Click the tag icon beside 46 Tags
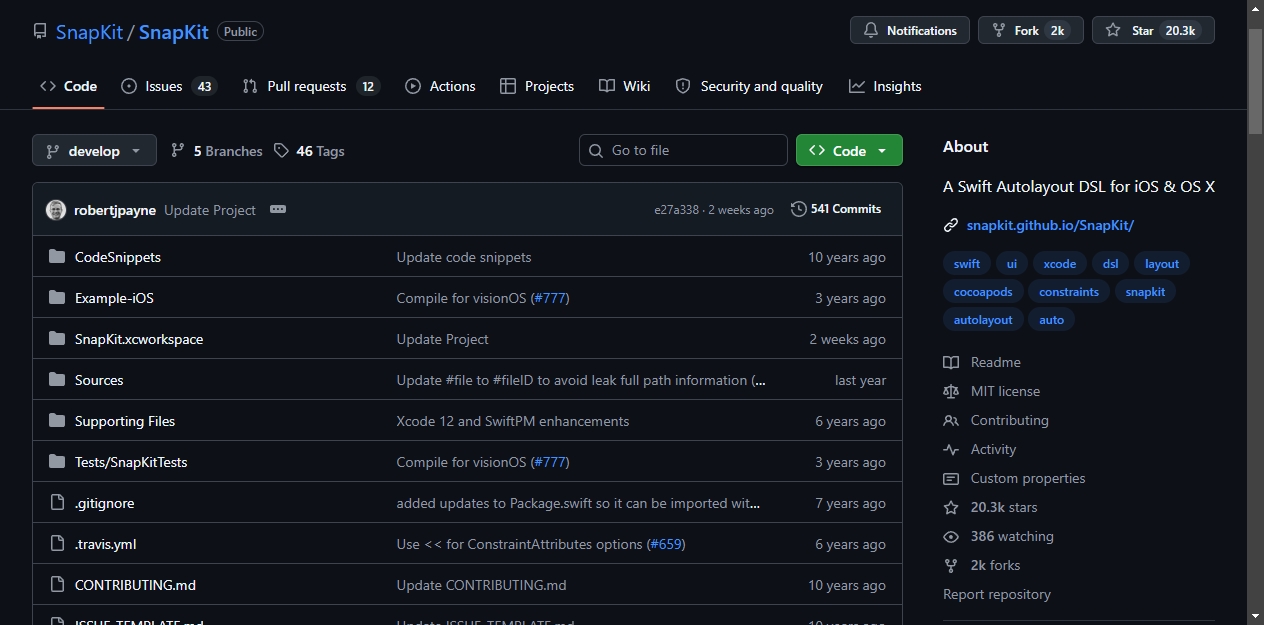The image size is (1264, 625). tap(281, 150)
